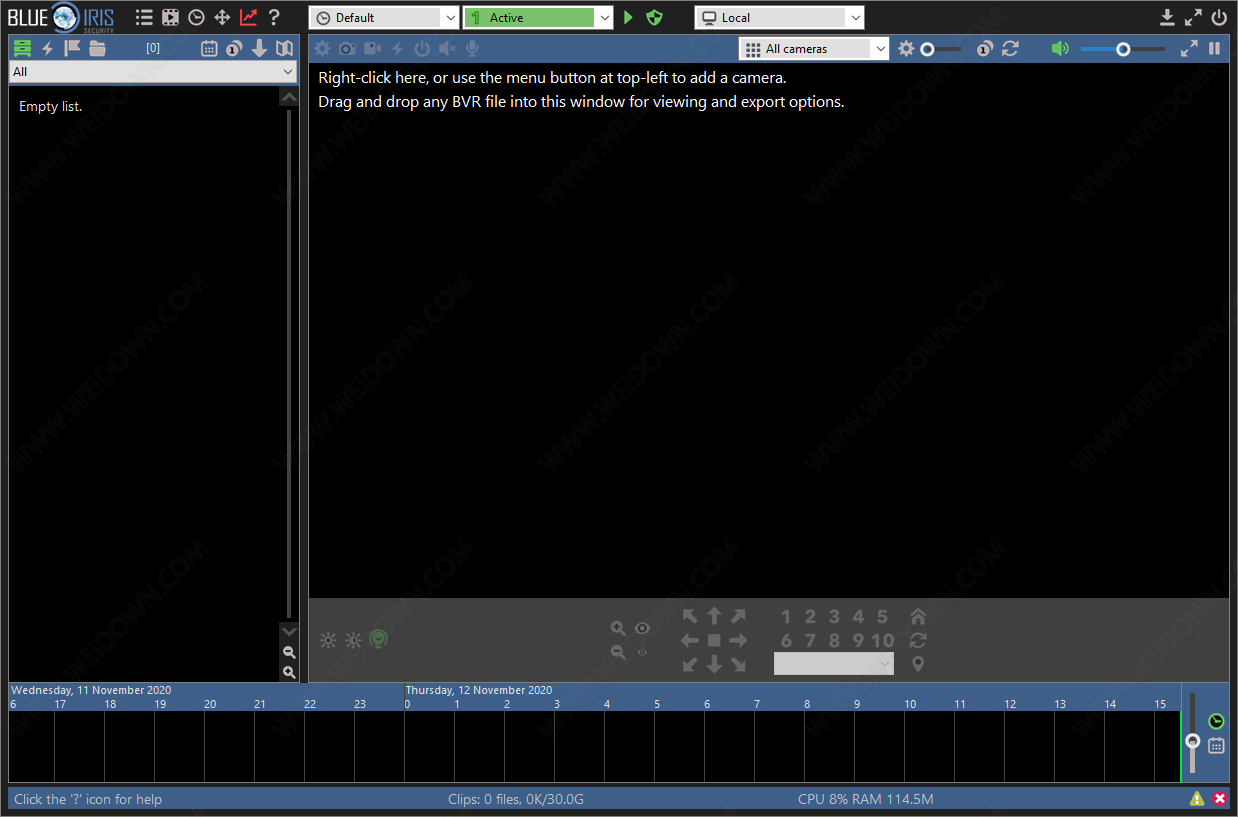Click the green clock icon beside timeline
1238x817 pixels.
1216,721
